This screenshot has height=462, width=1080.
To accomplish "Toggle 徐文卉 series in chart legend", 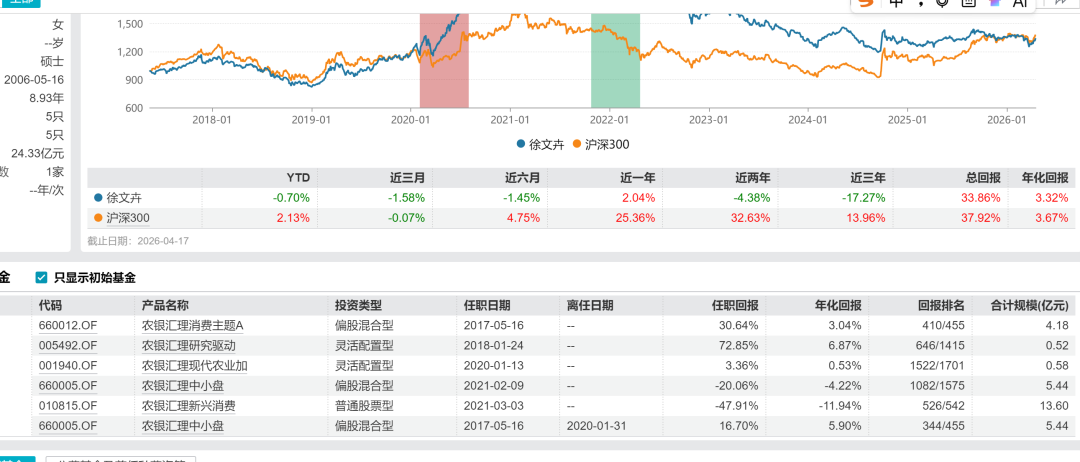I will [x=537, y=144].
